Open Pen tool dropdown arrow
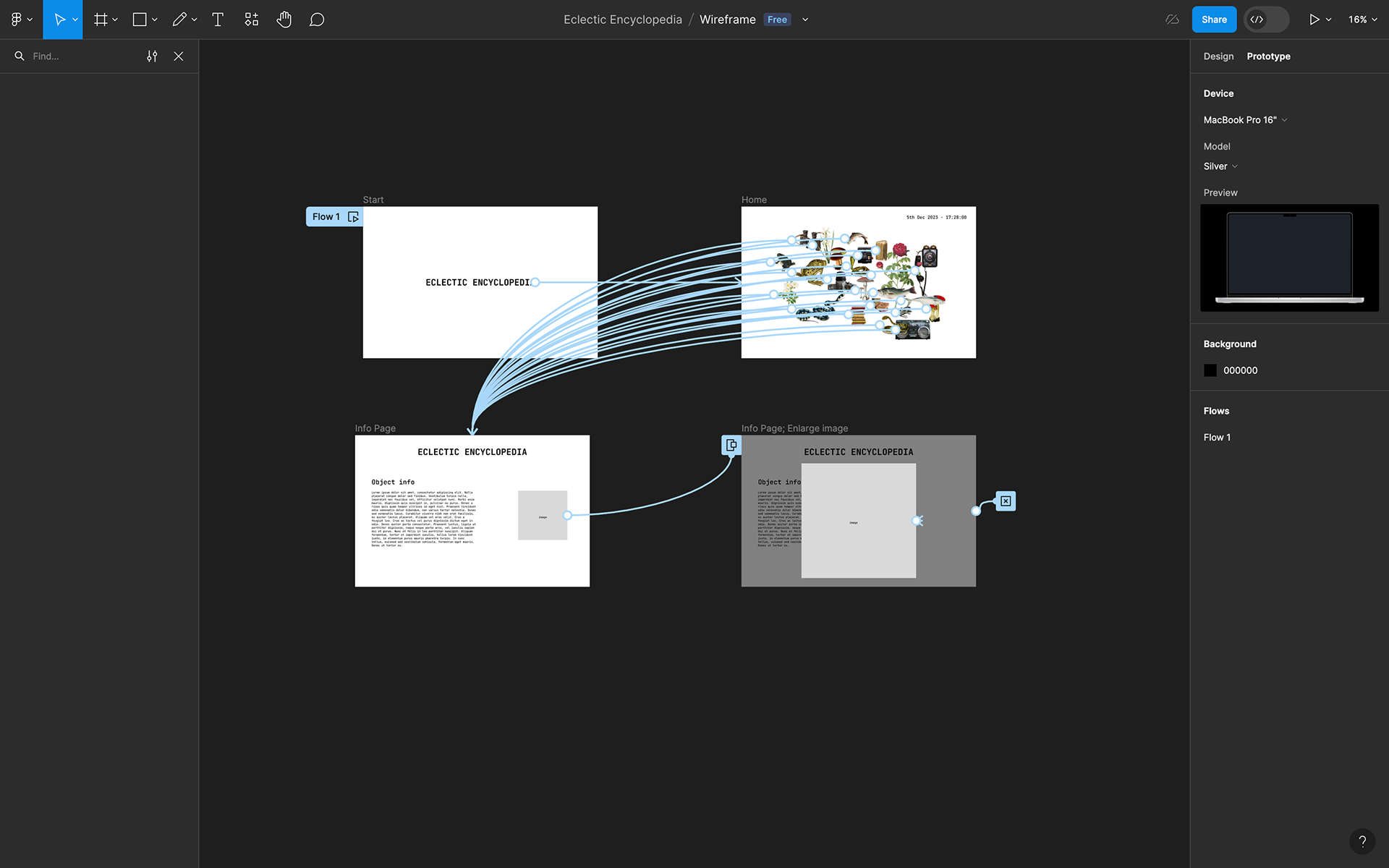Image resolution: width=1389 pixels, height=868 pixels. click(x=195, y=20)
